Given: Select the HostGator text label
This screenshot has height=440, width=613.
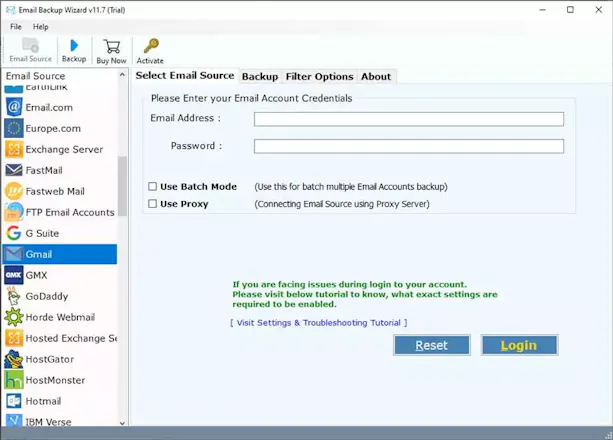Looking at the screenshot, I should click(50, 359).
